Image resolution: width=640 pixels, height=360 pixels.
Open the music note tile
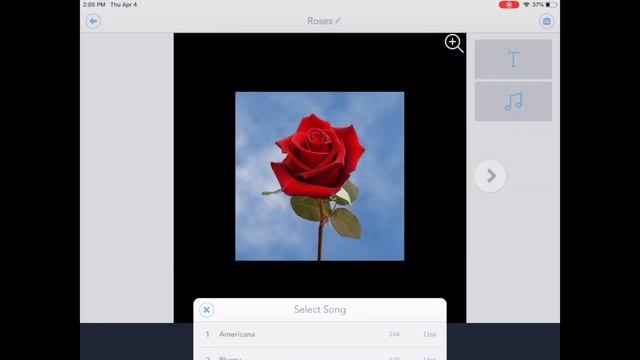tap(513, 101)
